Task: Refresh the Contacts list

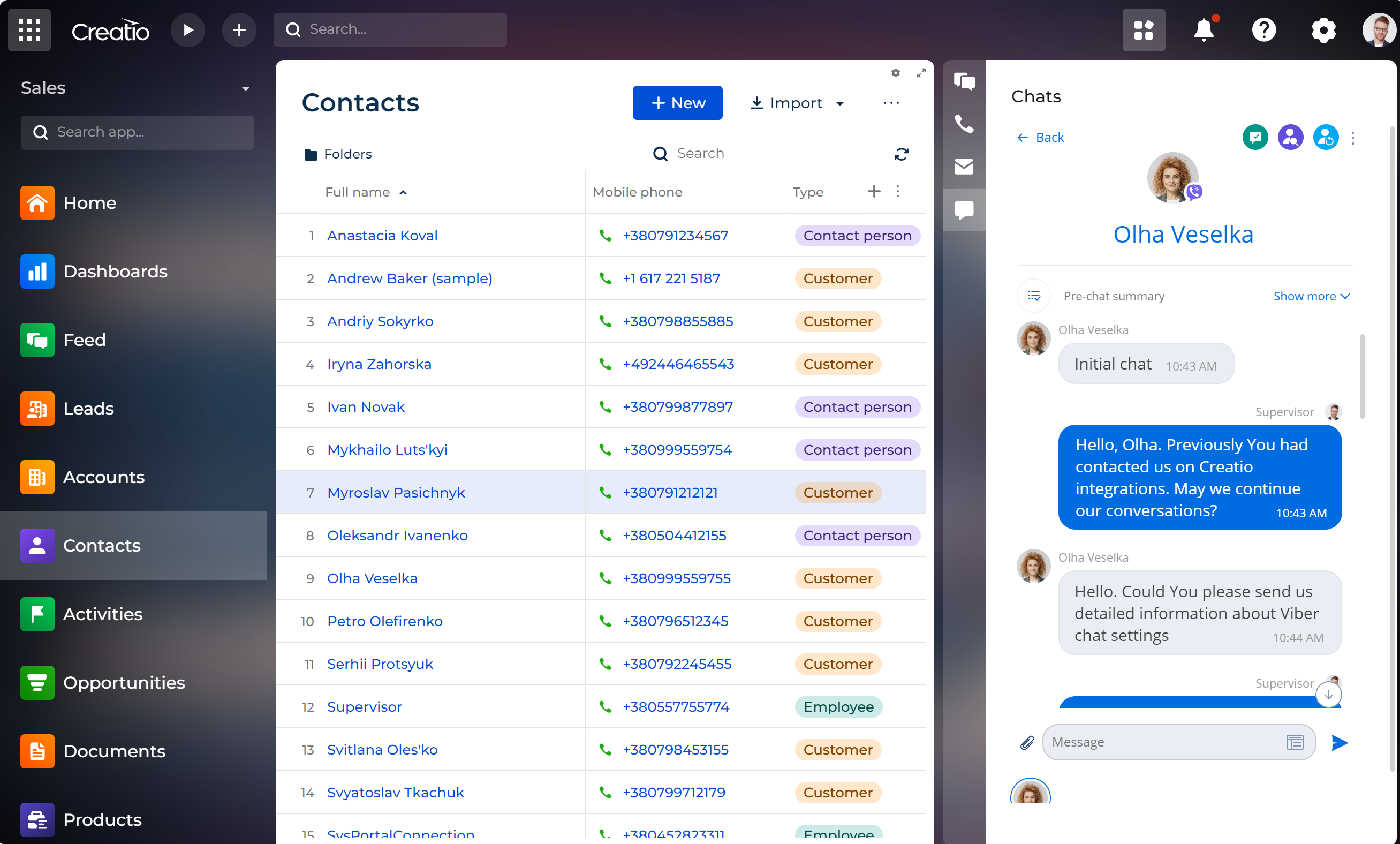Action: point(901,154)
